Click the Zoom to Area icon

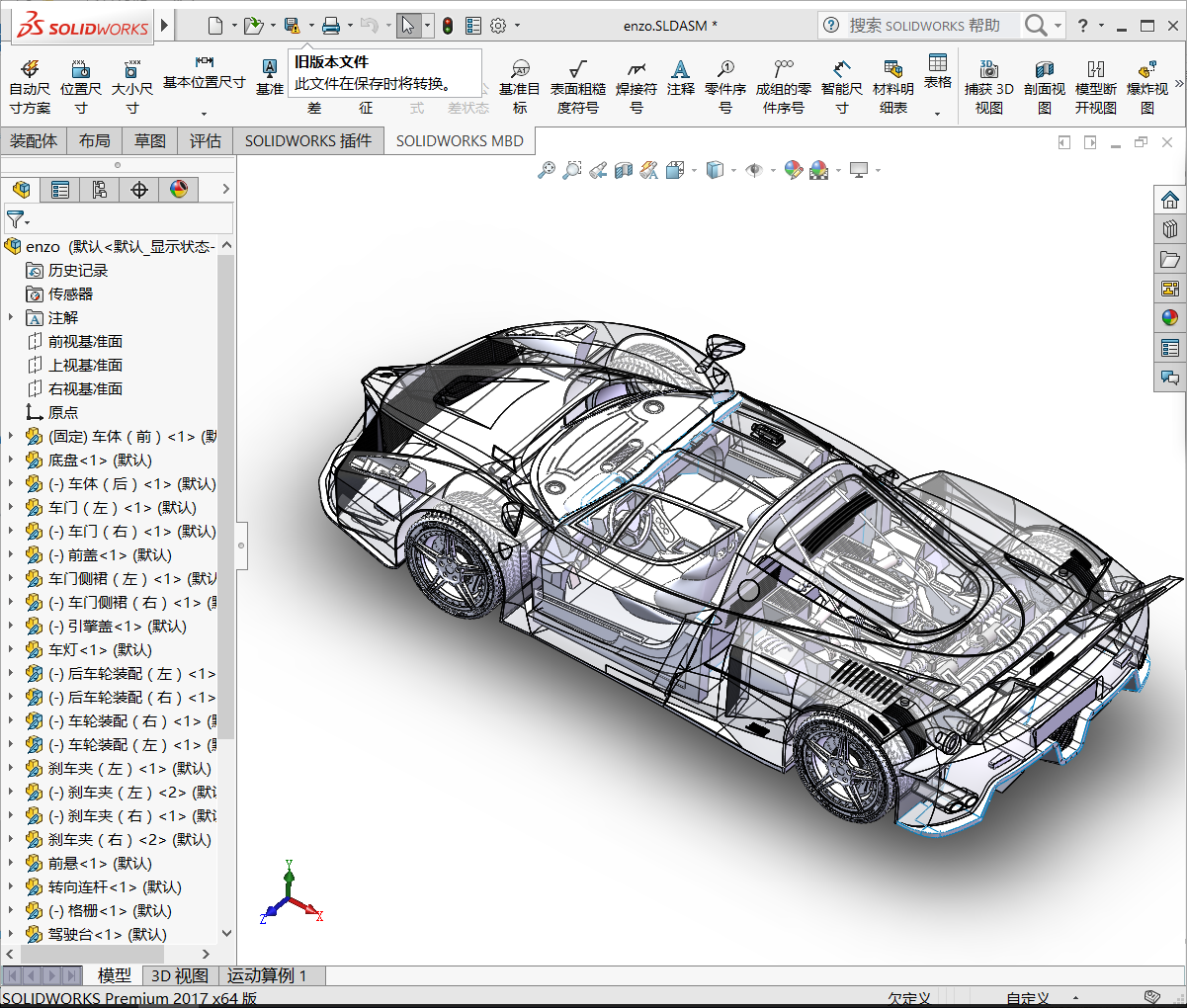(x=572, y=170)
